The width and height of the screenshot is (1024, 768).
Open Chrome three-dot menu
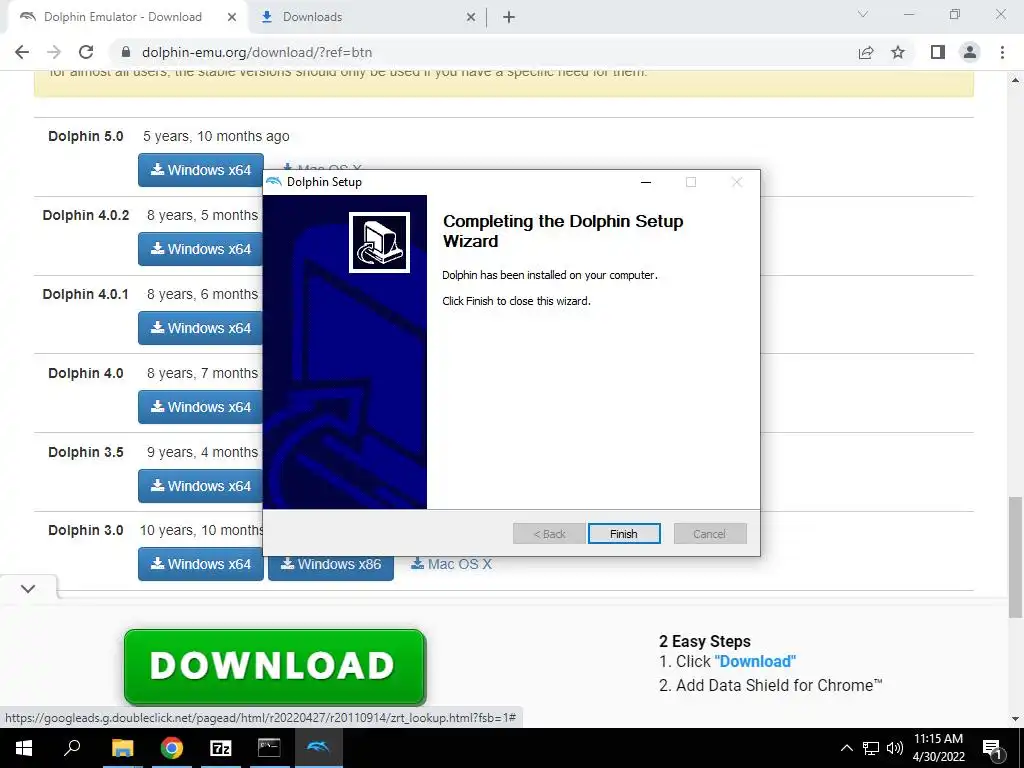tap(1002, 52)
